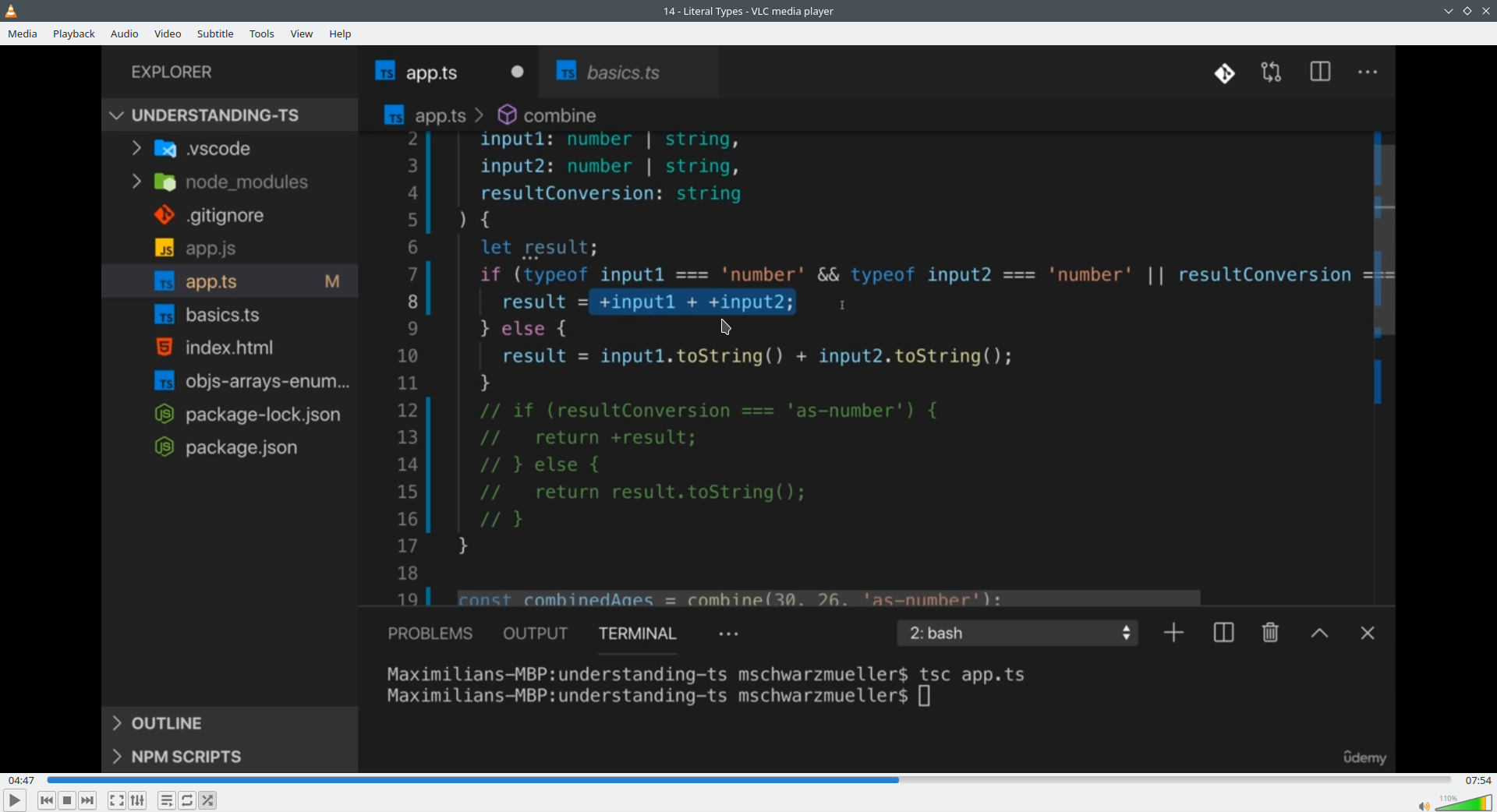Expand the OUTLINE section

pos(230,723)
